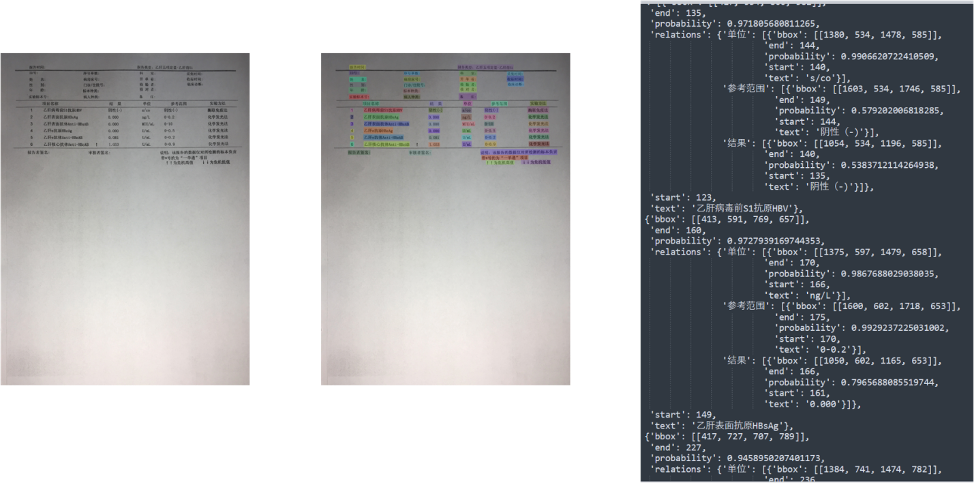974x483 pixels.
Task: Click bbox [[413, 591, 769, 657]]
Action: coord(727,219)
